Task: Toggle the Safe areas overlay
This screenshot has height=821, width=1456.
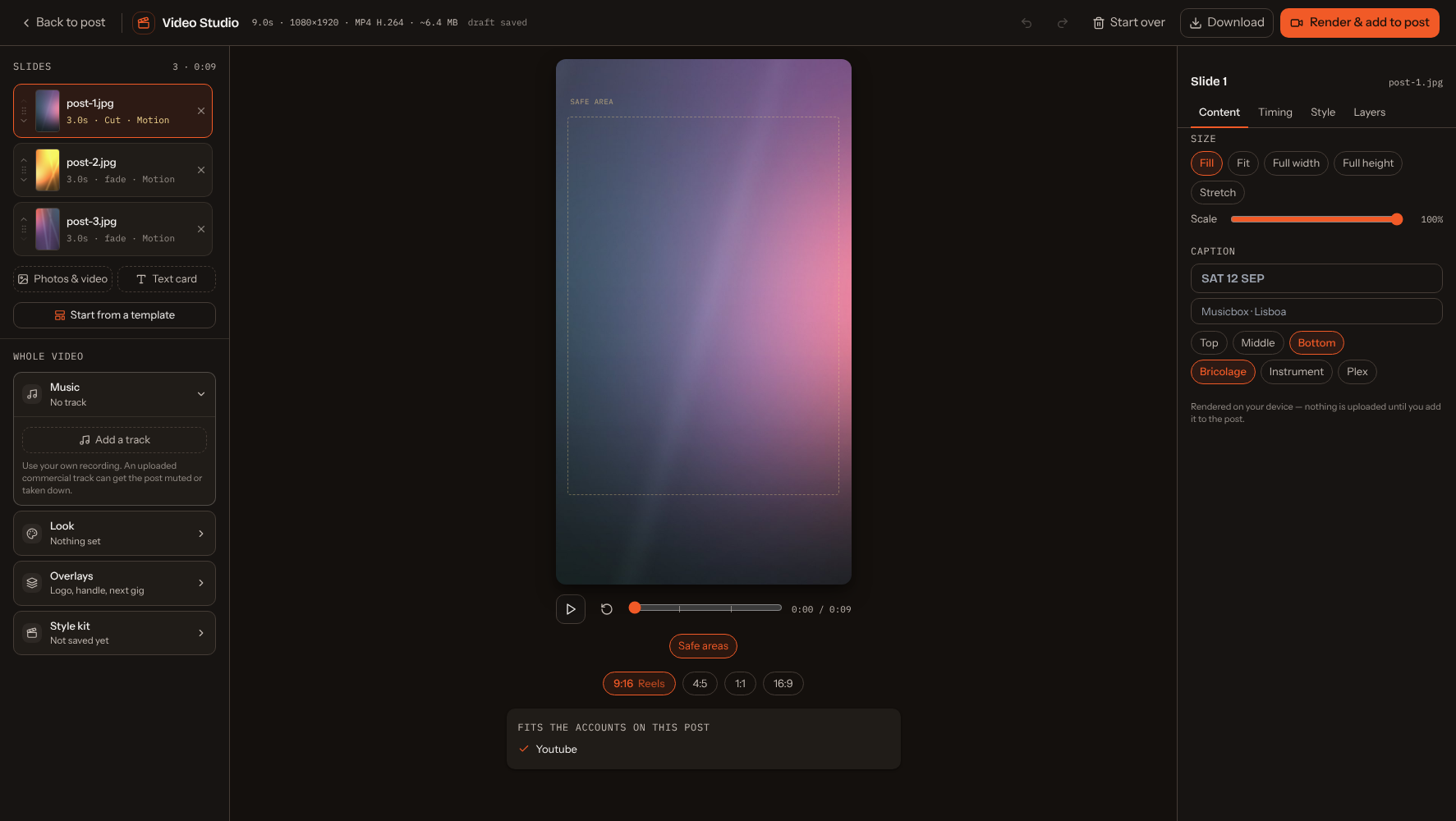Action: [703, 646]
